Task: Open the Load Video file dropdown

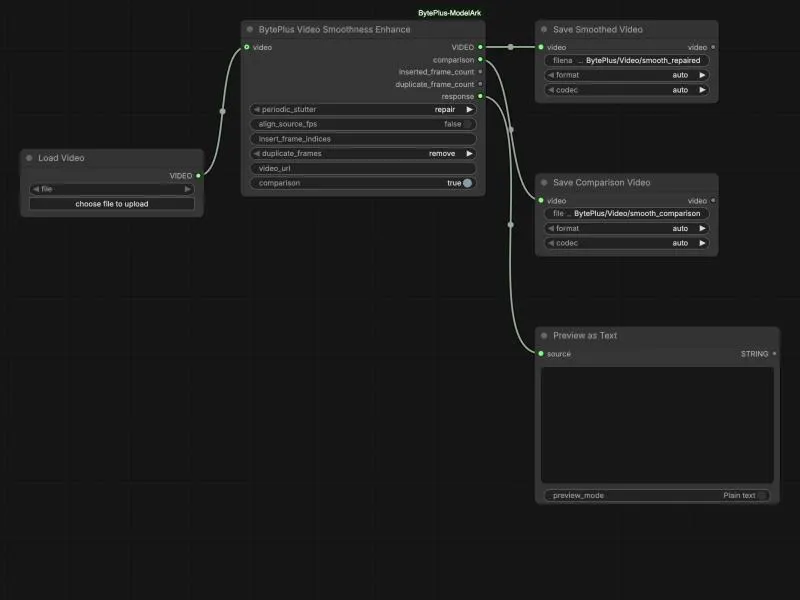Action: (x=112, y=189)
